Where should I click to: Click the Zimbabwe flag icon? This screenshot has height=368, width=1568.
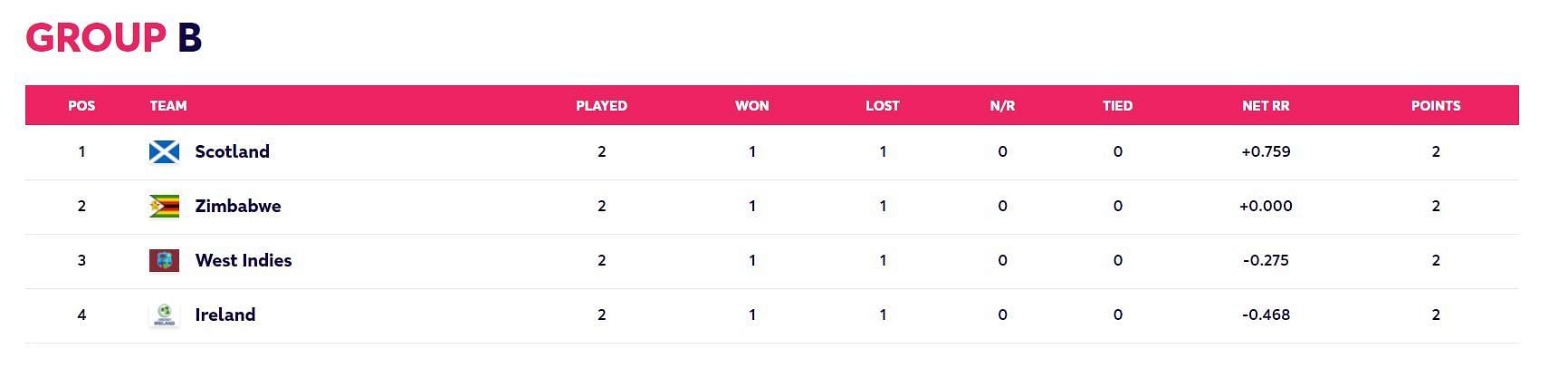(164, 206)
